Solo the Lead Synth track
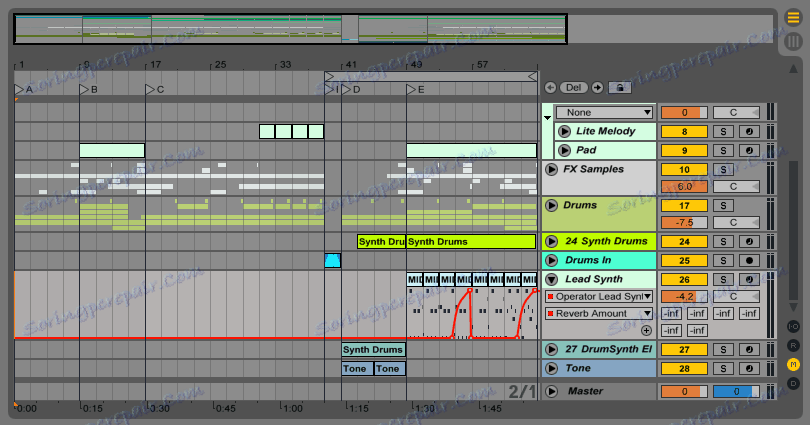 click(x=723, y=279)
